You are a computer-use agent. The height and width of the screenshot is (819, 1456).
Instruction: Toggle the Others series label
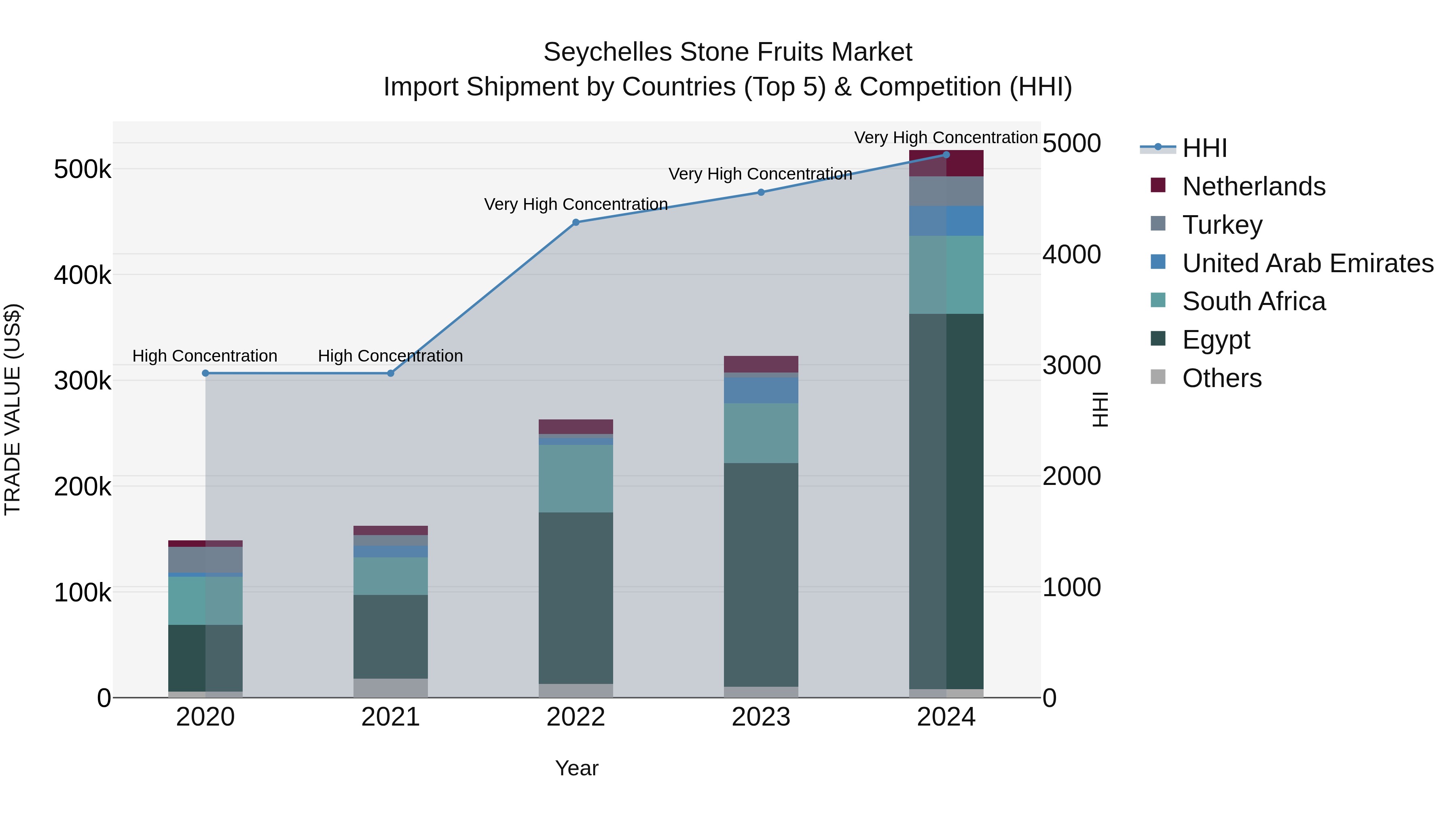point(1222,378)
